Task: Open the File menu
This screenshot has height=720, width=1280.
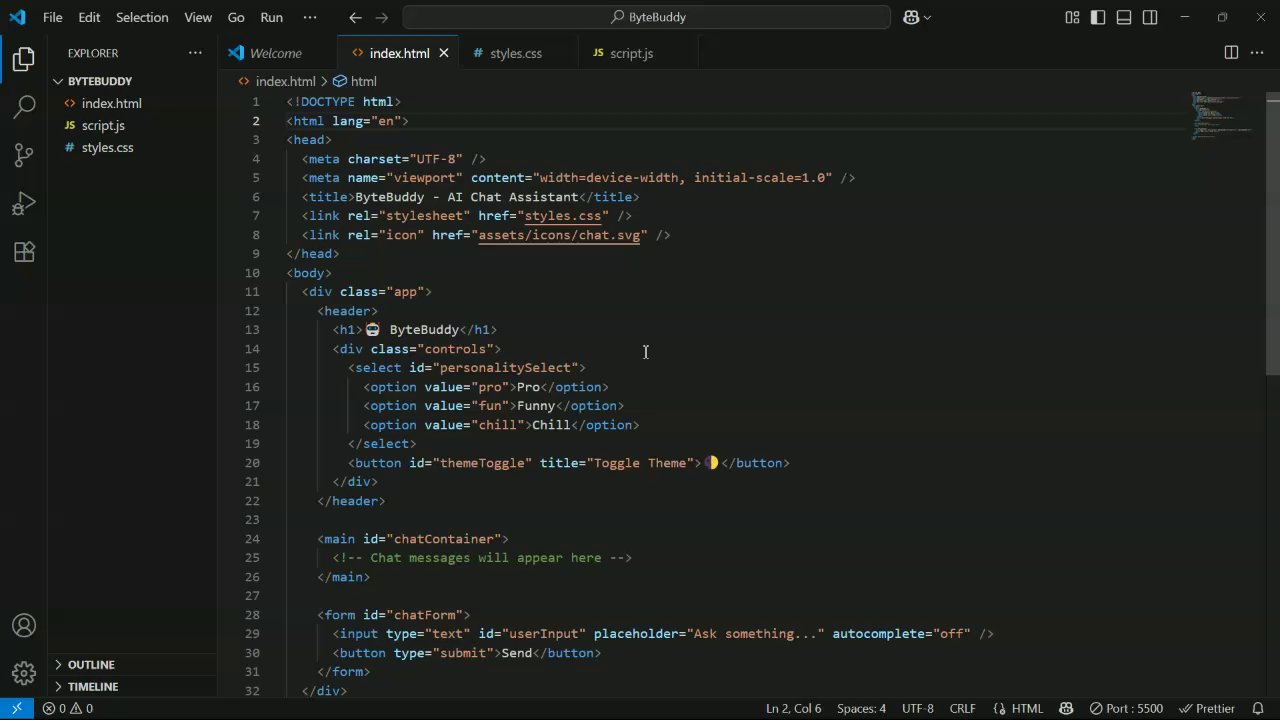Action: pyautogui.click(x=53, y=17)
